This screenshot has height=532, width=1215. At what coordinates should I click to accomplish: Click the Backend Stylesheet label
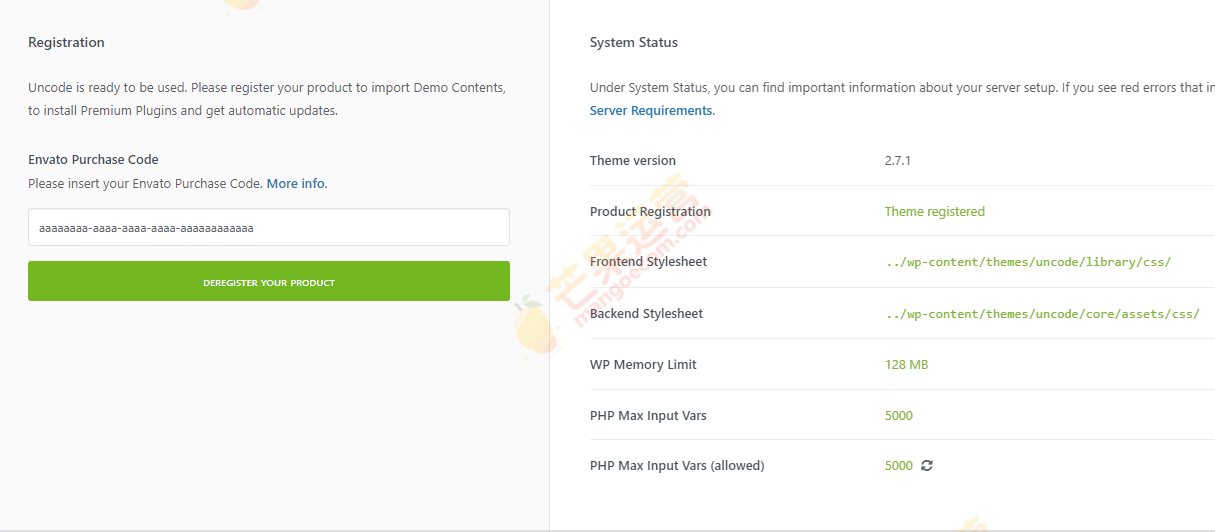646,314
